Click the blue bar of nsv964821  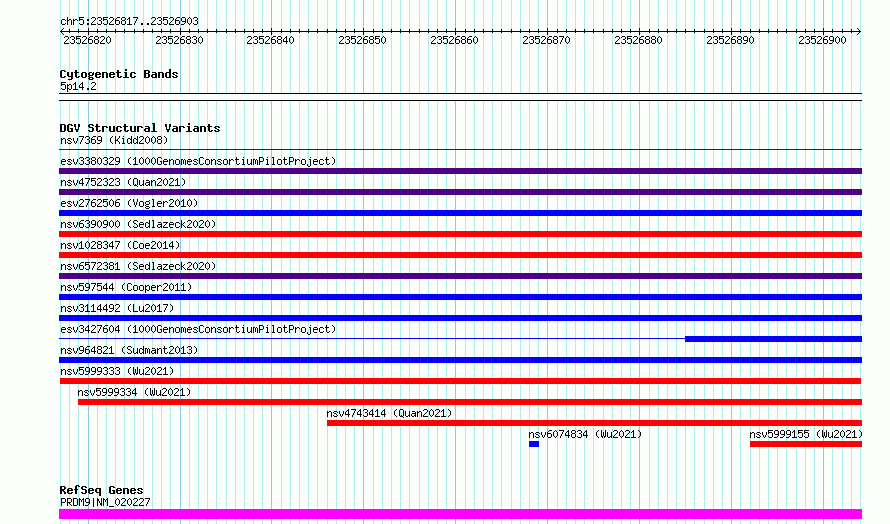tap(460, 360)
